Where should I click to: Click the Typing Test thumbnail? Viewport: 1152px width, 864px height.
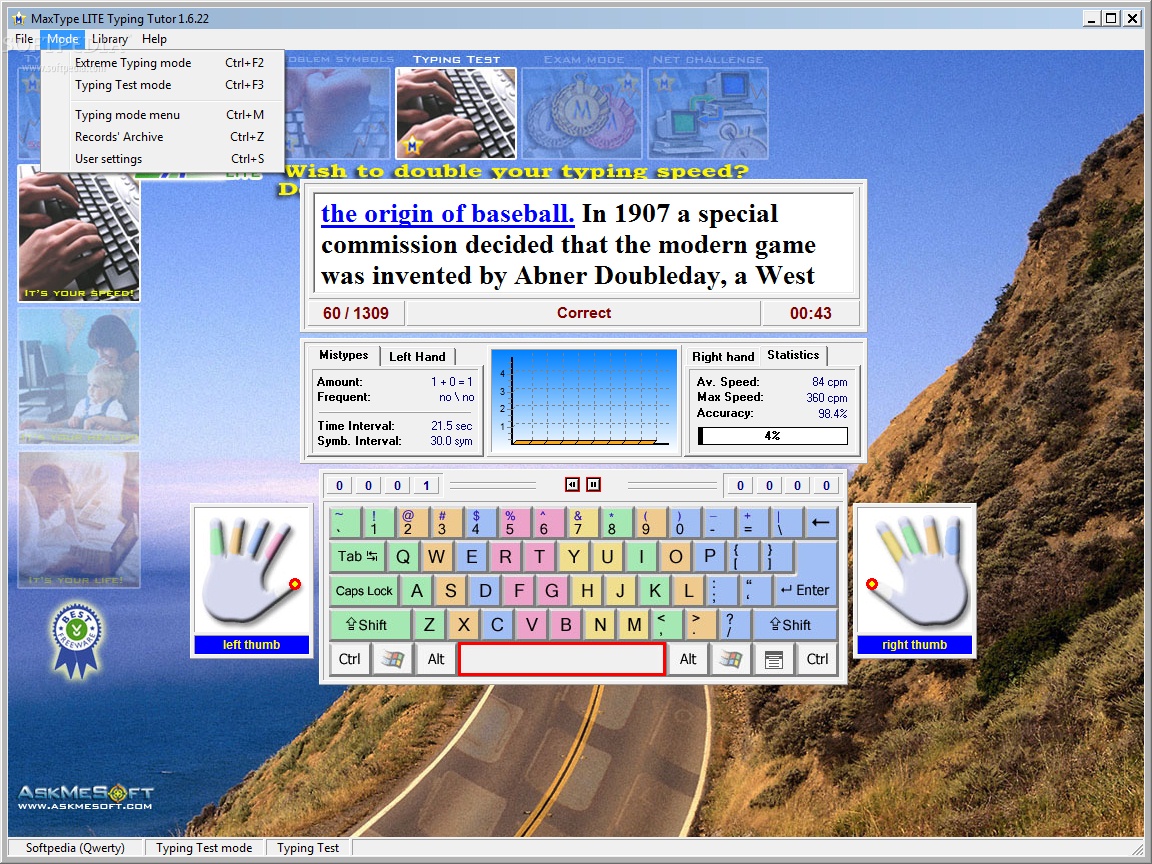(456, 113)
